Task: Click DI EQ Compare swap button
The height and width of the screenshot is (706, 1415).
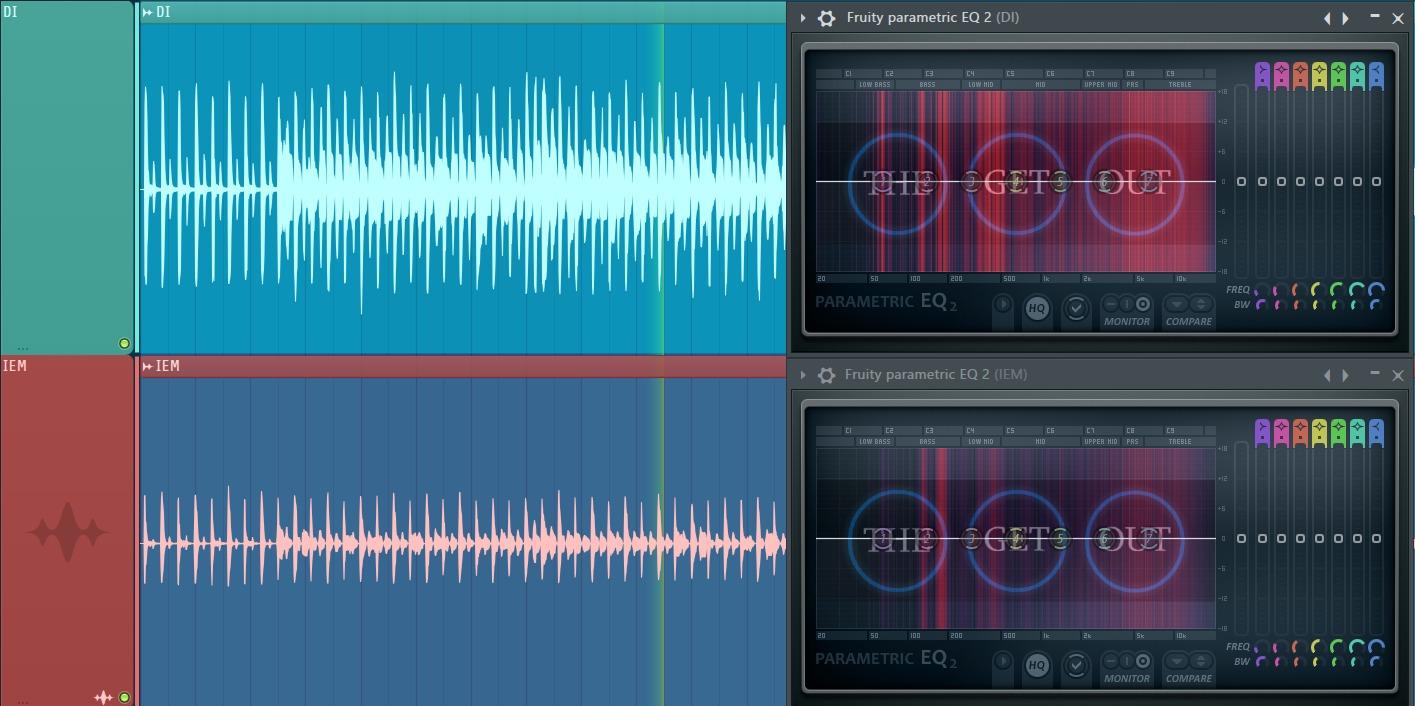Action: (1200, 303)
